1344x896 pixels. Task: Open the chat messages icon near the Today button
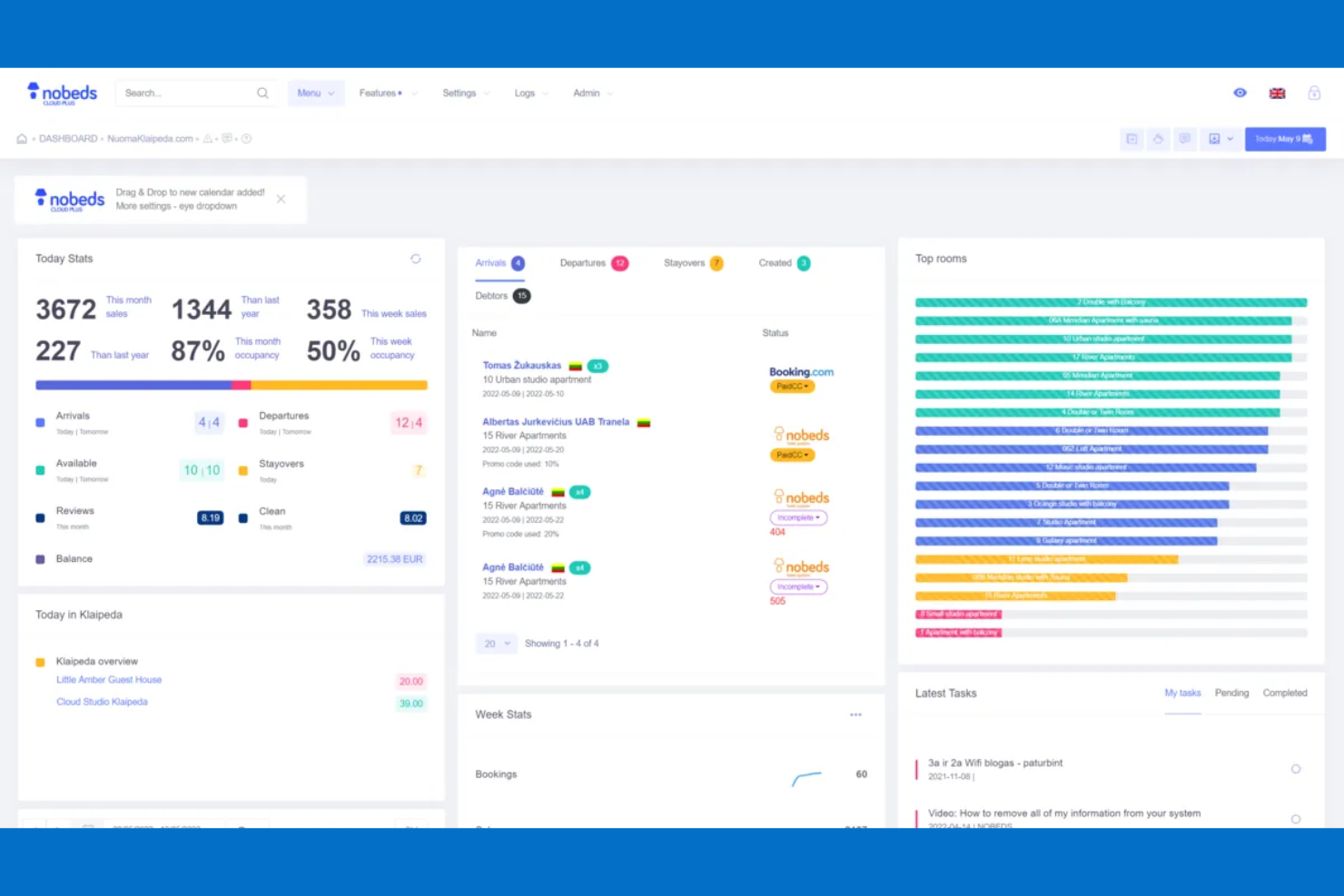tap(1185, 139)
